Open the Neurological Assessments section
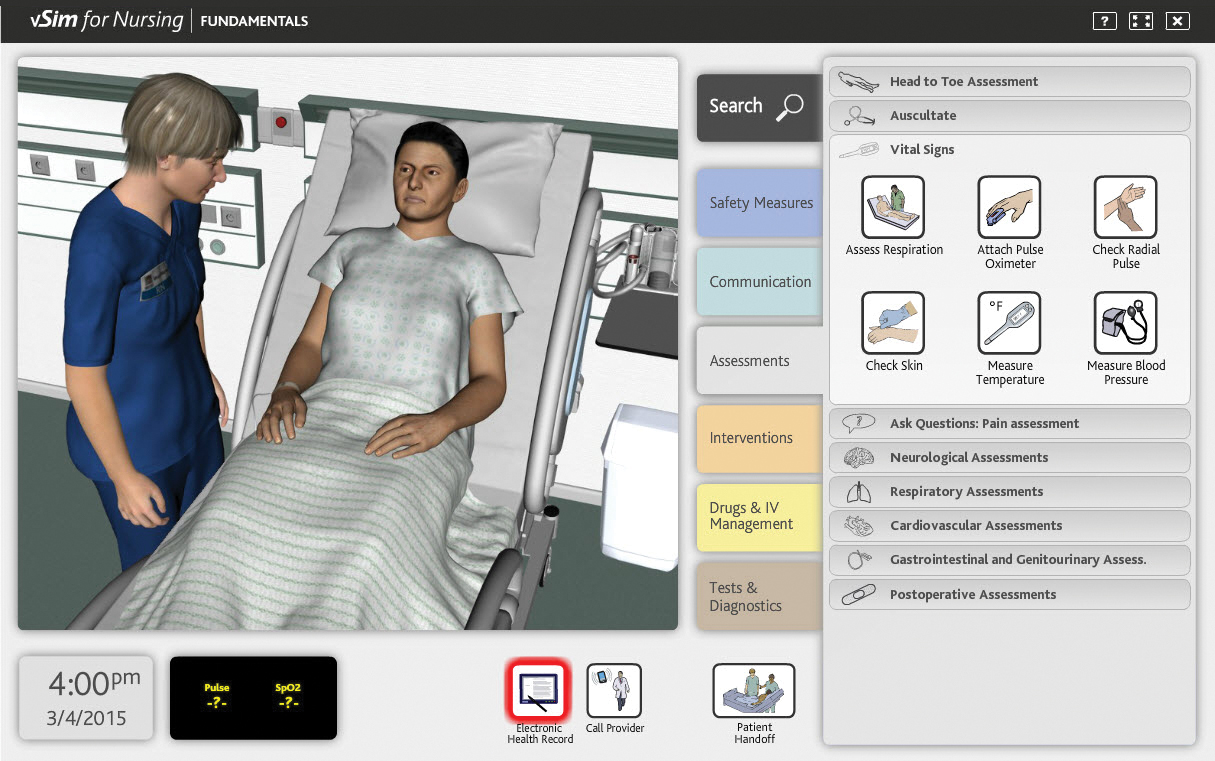 pyautogui.click(x=1009, y=457)
